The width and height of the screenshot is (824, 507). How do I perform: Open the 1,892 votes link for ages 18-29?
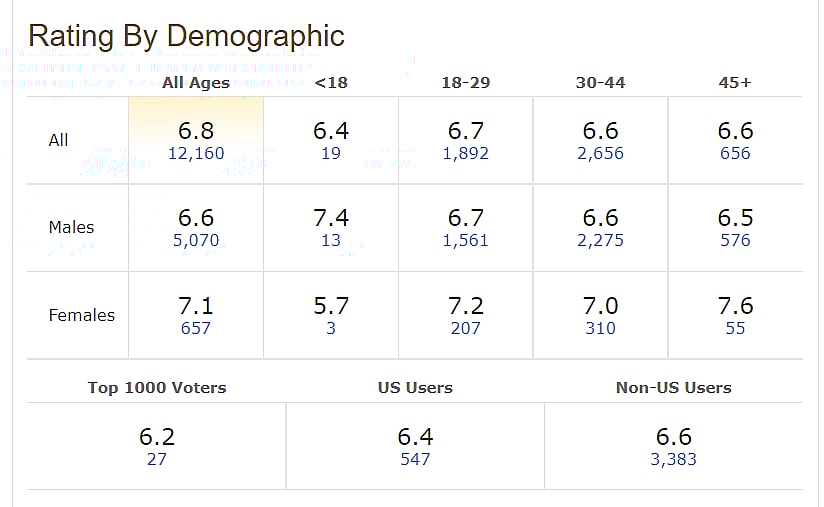[465, 154]
